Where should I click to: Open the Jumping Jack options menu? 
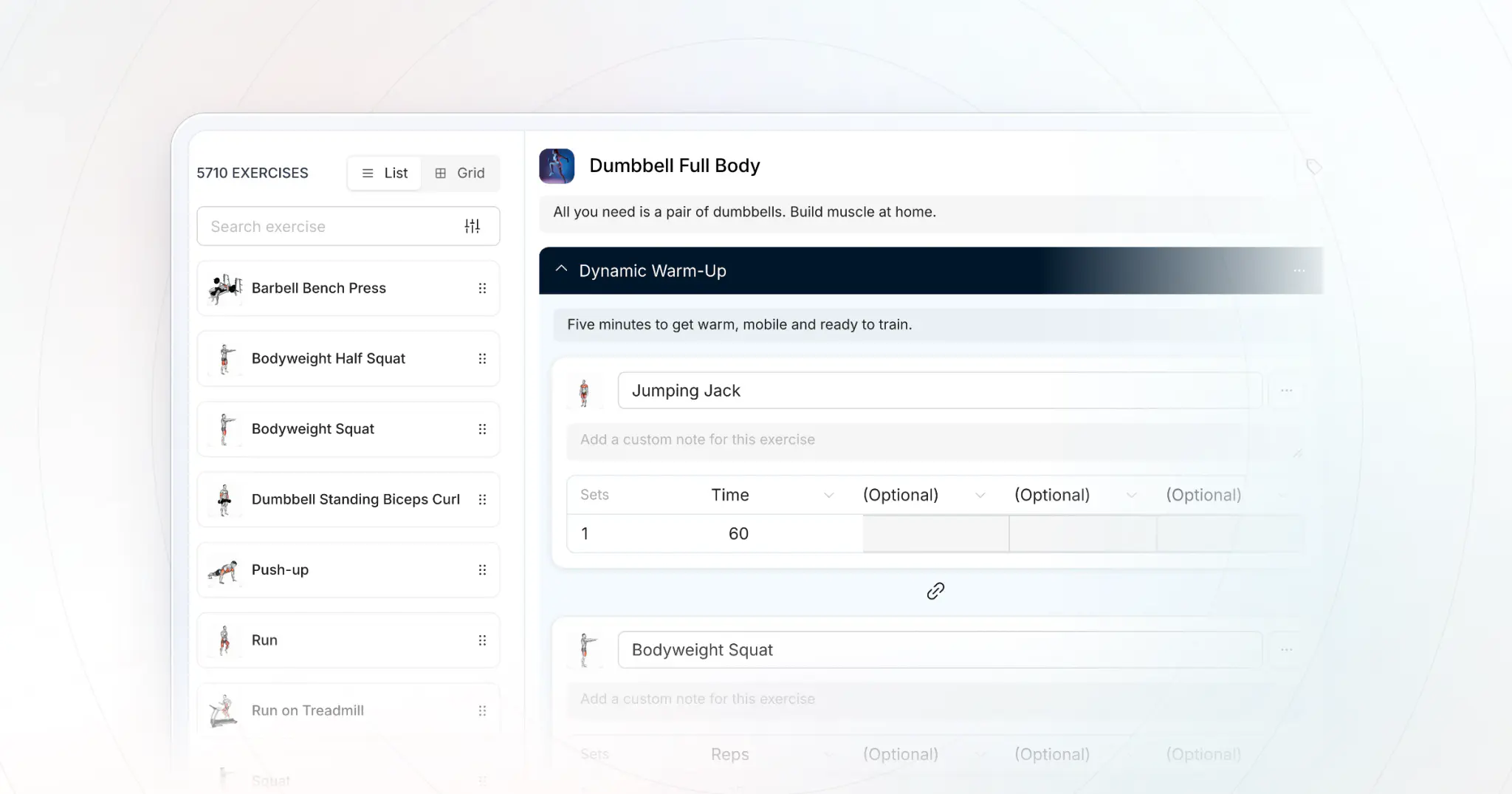click(1287, 390)
